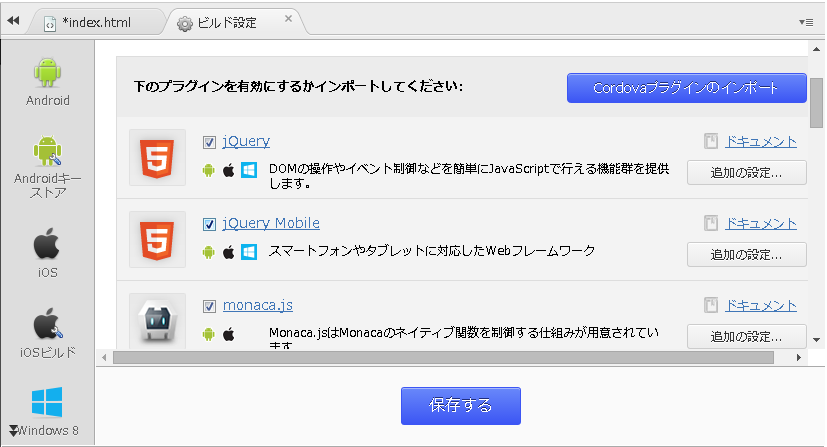Click the document icon beside jQuery Mobile ドキュメント

711,223
